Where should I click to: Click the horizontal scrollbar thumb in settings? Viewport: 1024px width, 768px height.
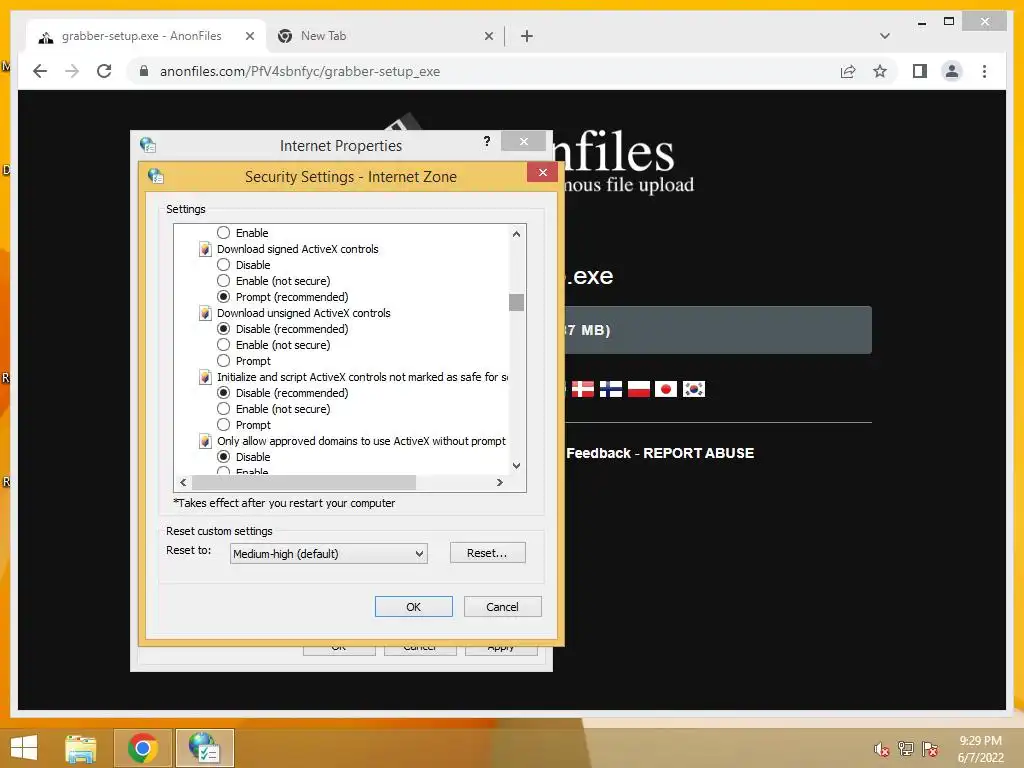304,483
